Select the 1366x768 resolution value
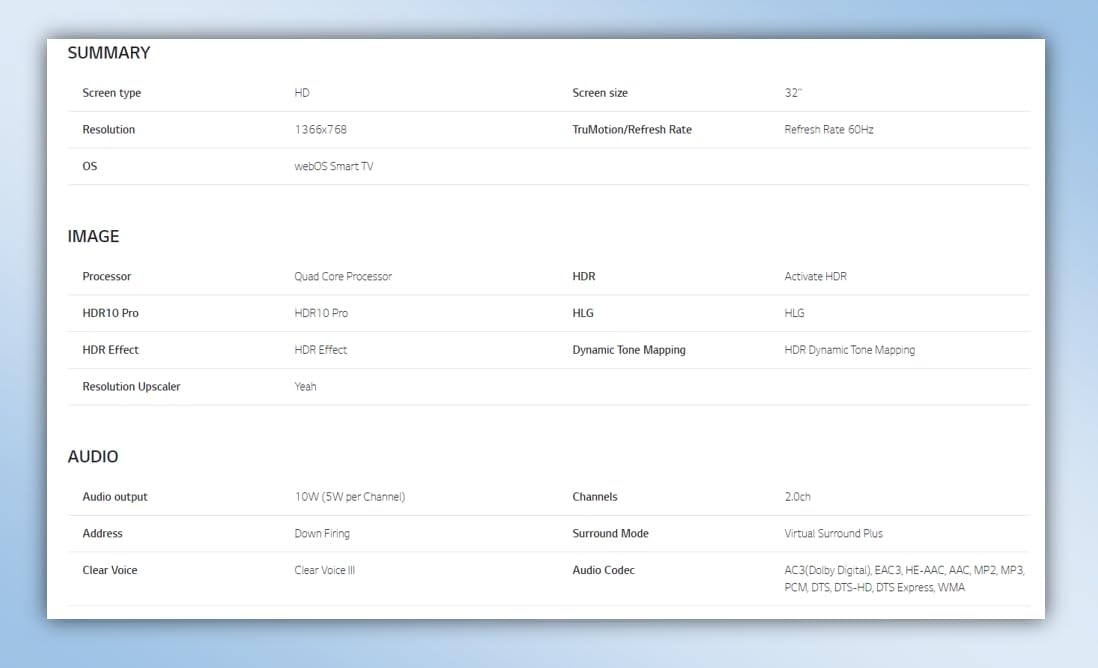 pos(320,130)
